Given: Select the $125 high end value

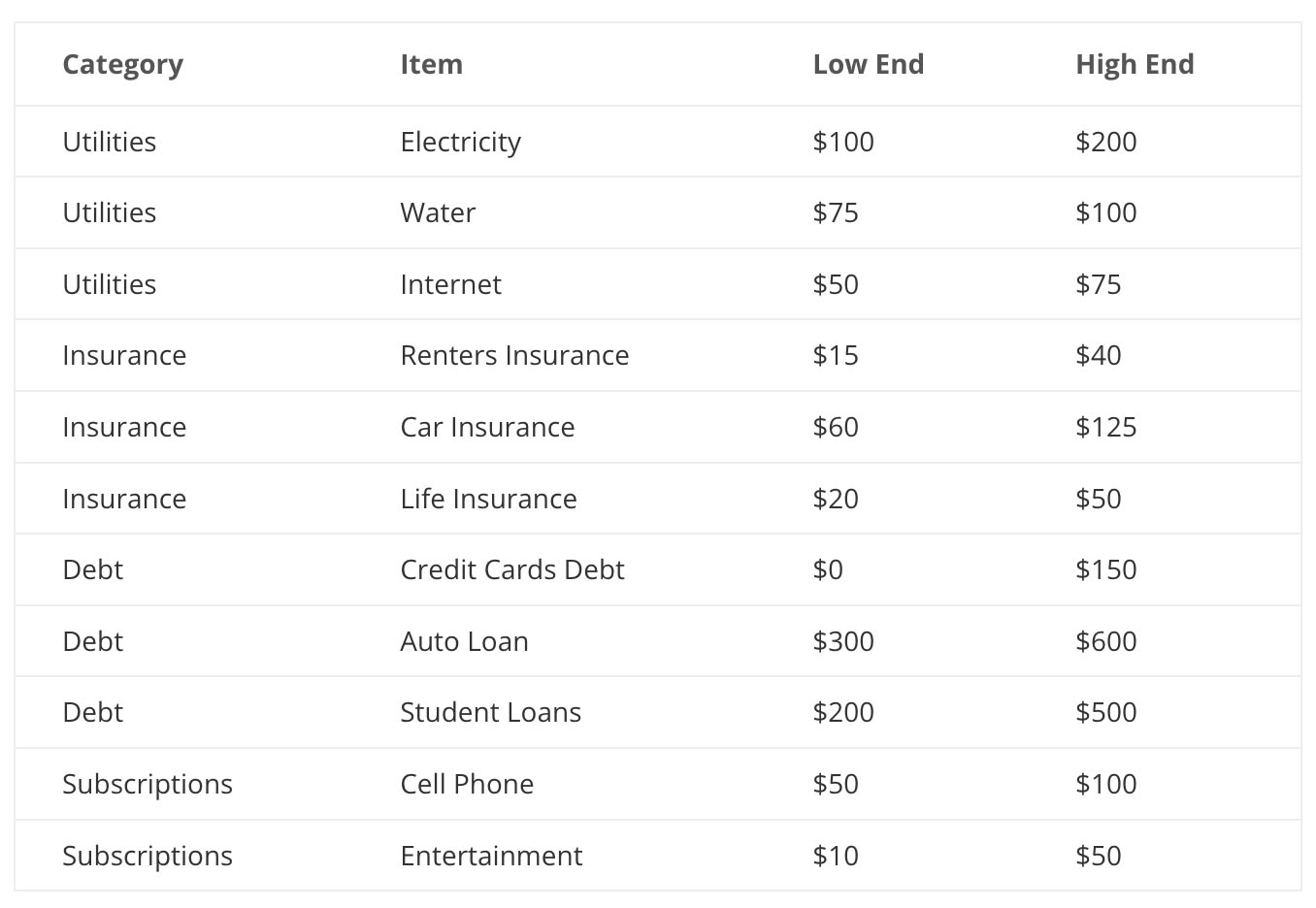Looking at the screenshot, I should coord(1105,427).
